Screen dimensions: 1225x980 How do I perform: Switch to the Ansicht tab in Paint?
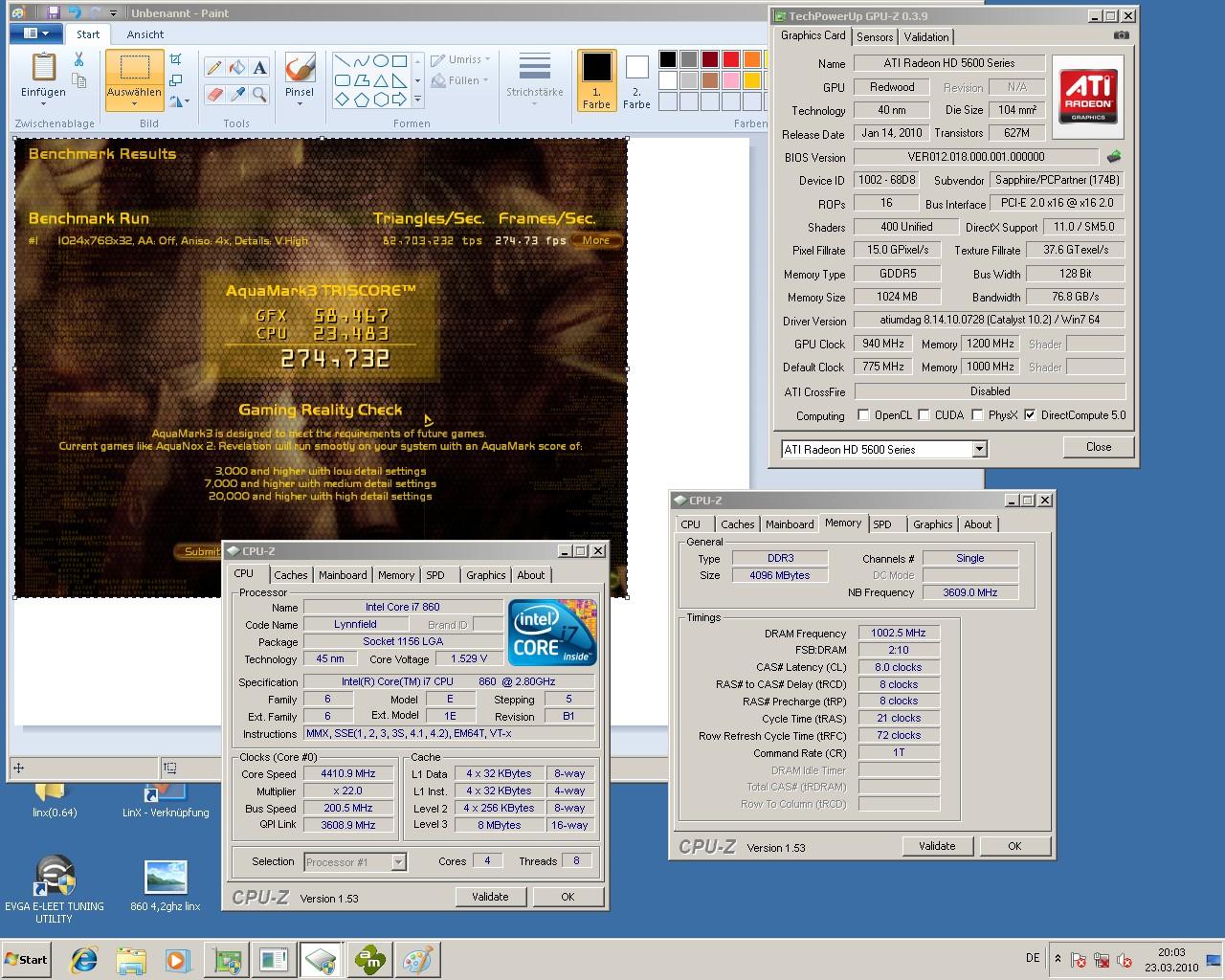(145, 34)
